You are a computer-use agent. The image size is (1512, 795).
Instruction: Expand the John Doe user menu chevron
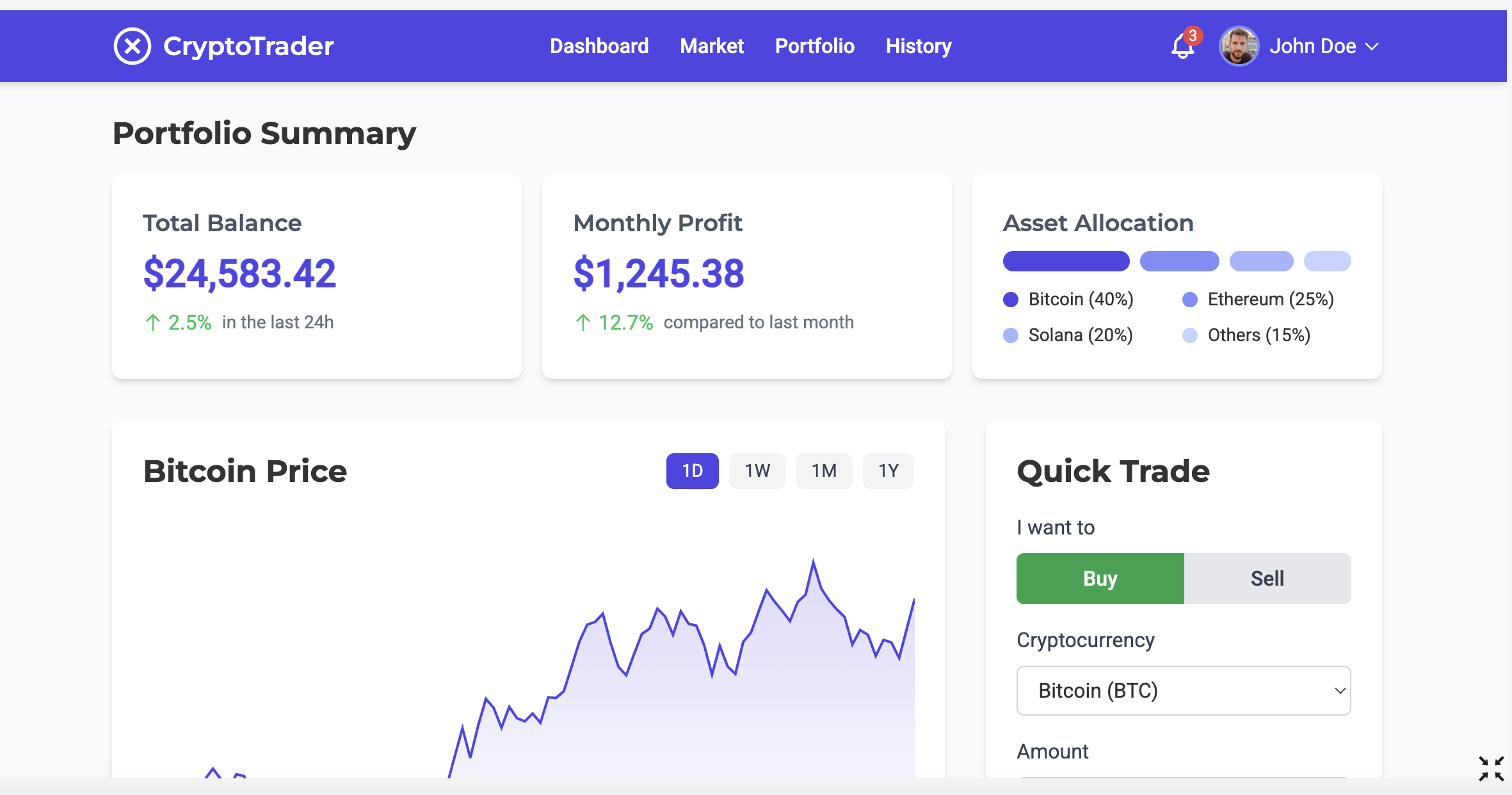click(1372, 47)
